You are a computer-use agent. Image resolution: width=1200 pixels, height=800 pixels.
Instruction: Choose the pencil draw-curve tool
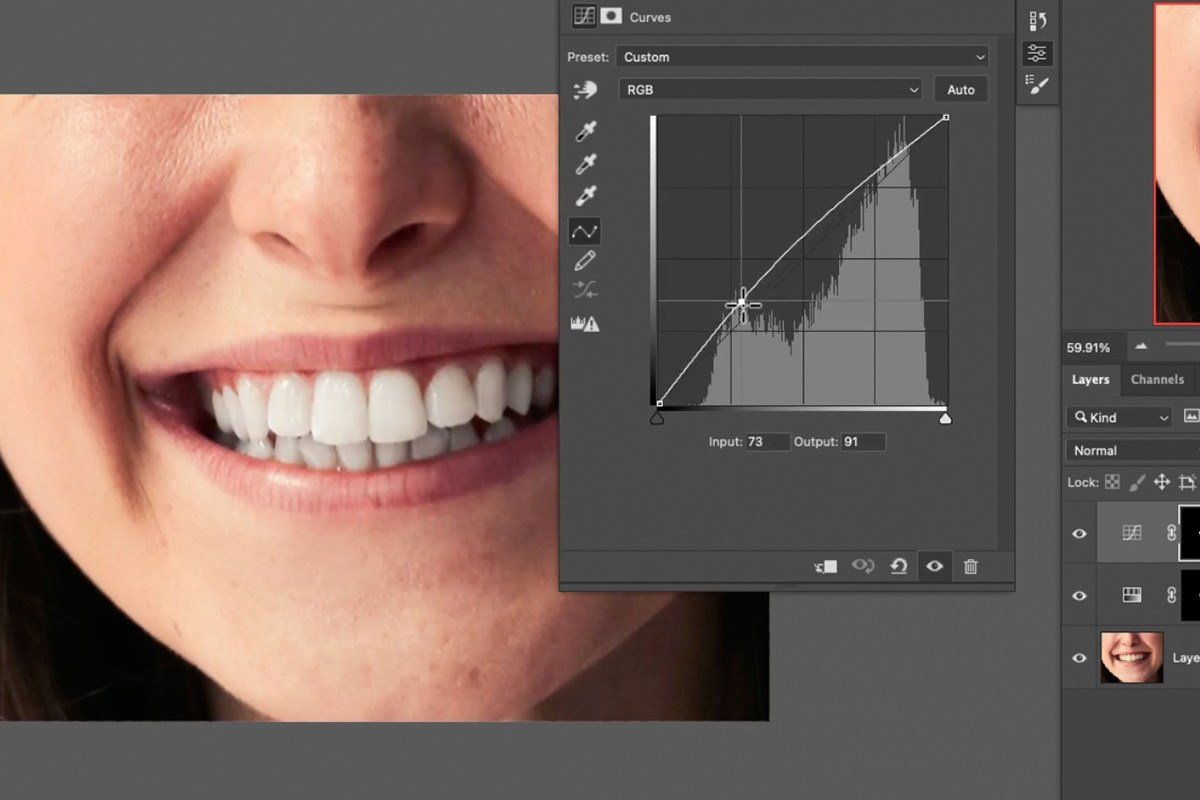pyautogui.click(x=586, y=261)
